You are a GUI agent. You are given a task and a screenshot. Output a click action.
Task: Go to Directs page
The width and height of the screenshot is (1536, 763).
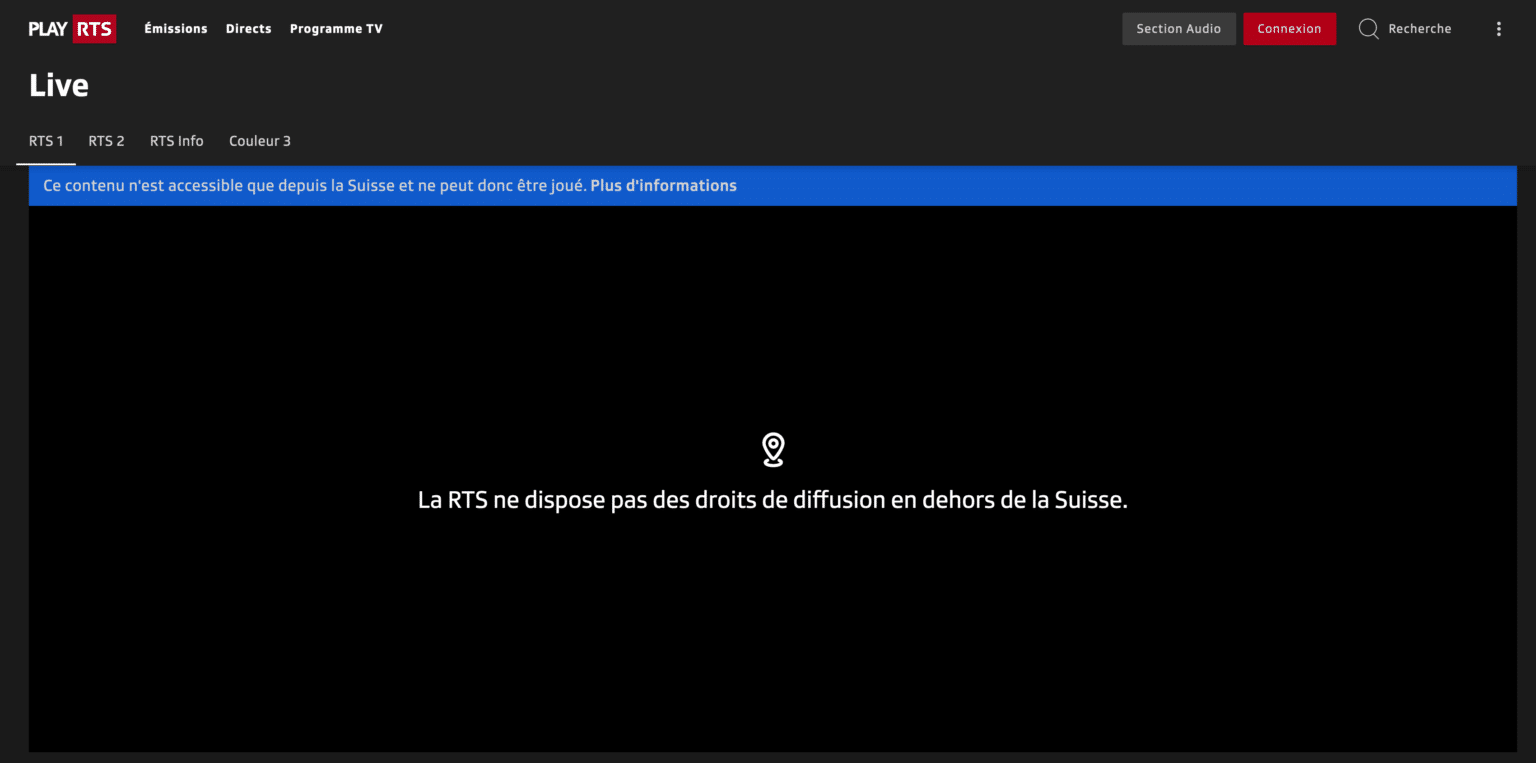[249, 29]
